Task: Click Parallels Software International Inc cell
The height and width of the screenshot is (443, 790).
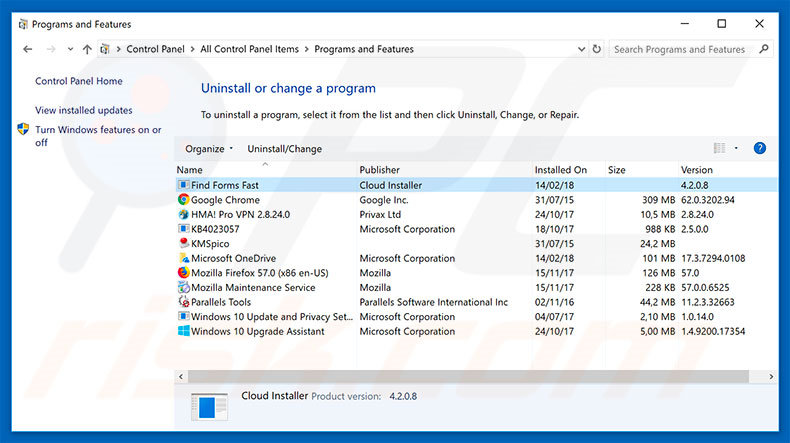Action: coord(433,302)
